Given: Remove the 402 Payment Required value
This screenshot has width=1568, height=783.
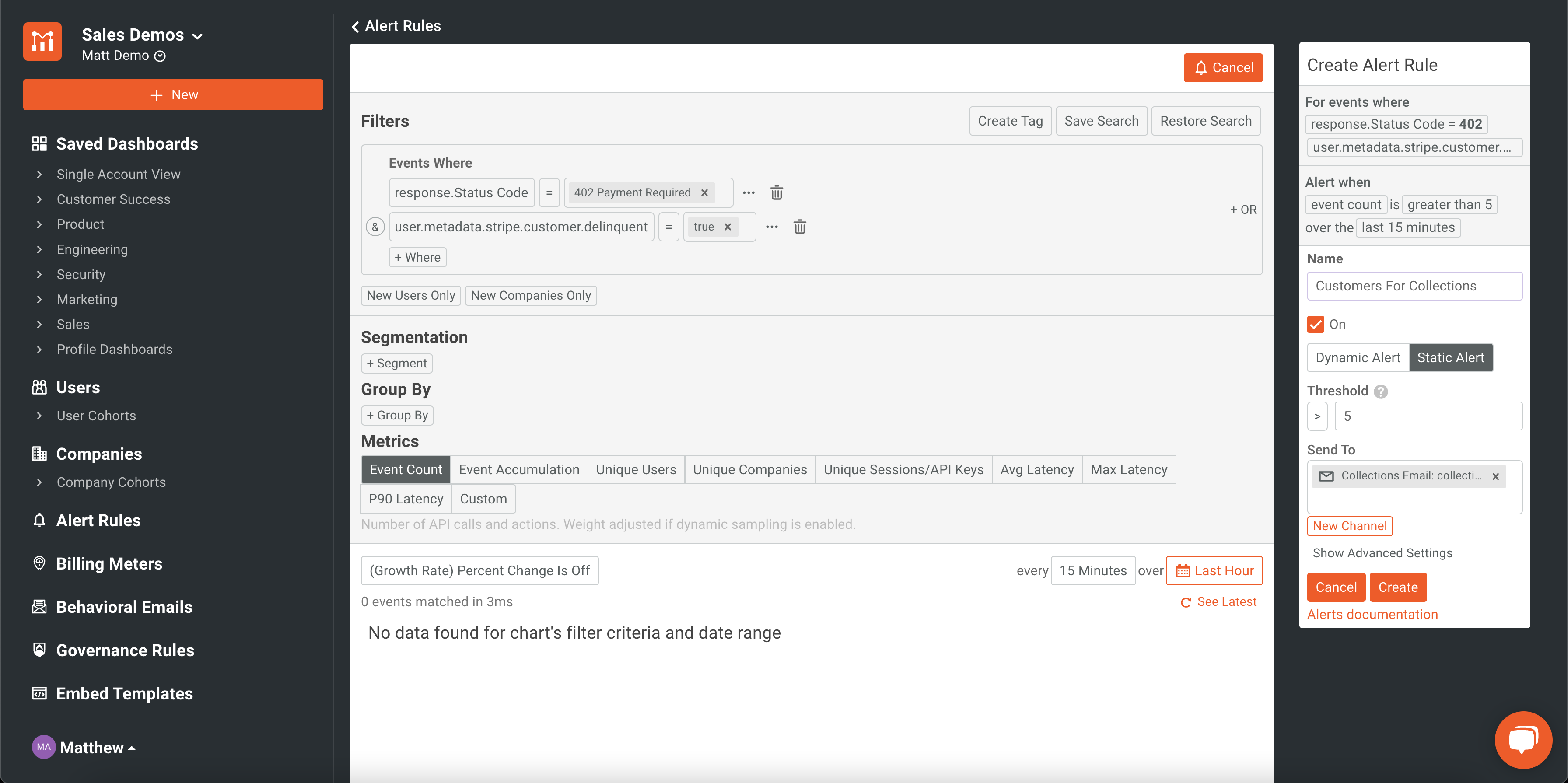Looking at the screenshot, I should point(704,193).
